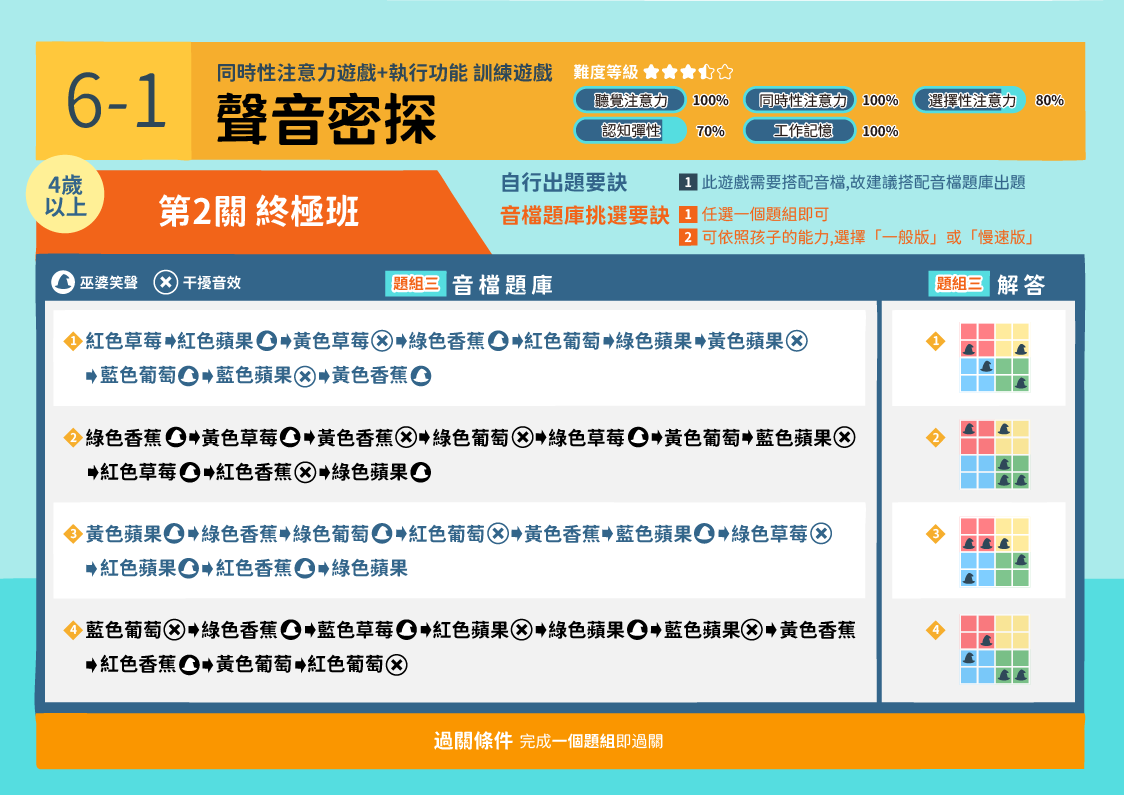The height and width of the screenshot is (795, 1124).
Task: Click the 4歲以上 yellow circle badge
Action: tap(65, 195)
